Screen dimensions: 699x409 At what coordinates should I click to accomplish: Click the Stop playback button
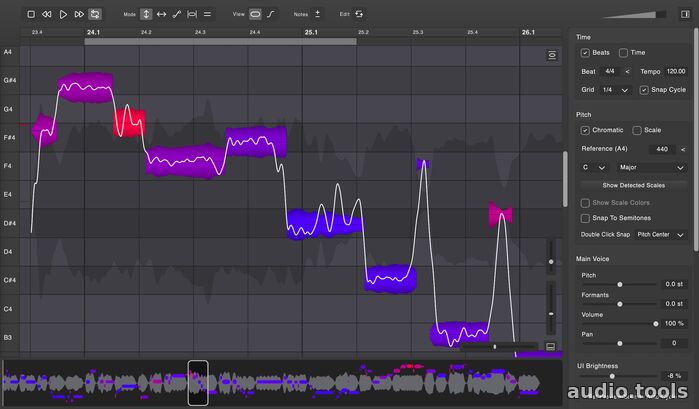[31, 15]
